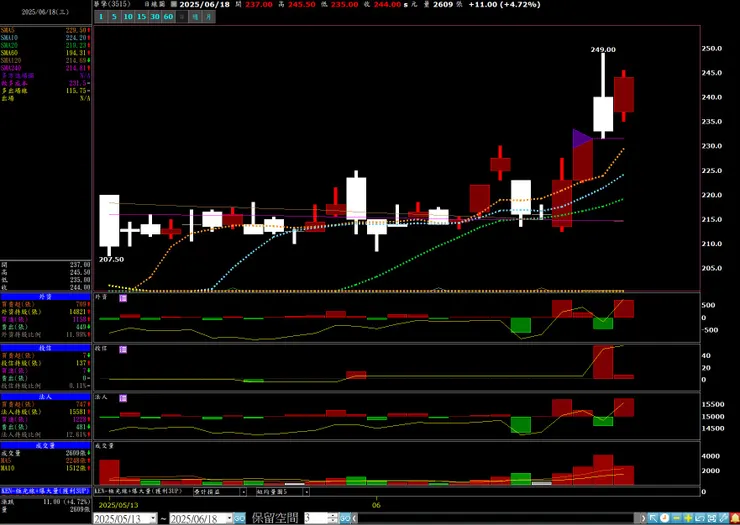Switch to 15-minute timeframe
Viewport: 740px width, 525px height.
pos(142,17)
